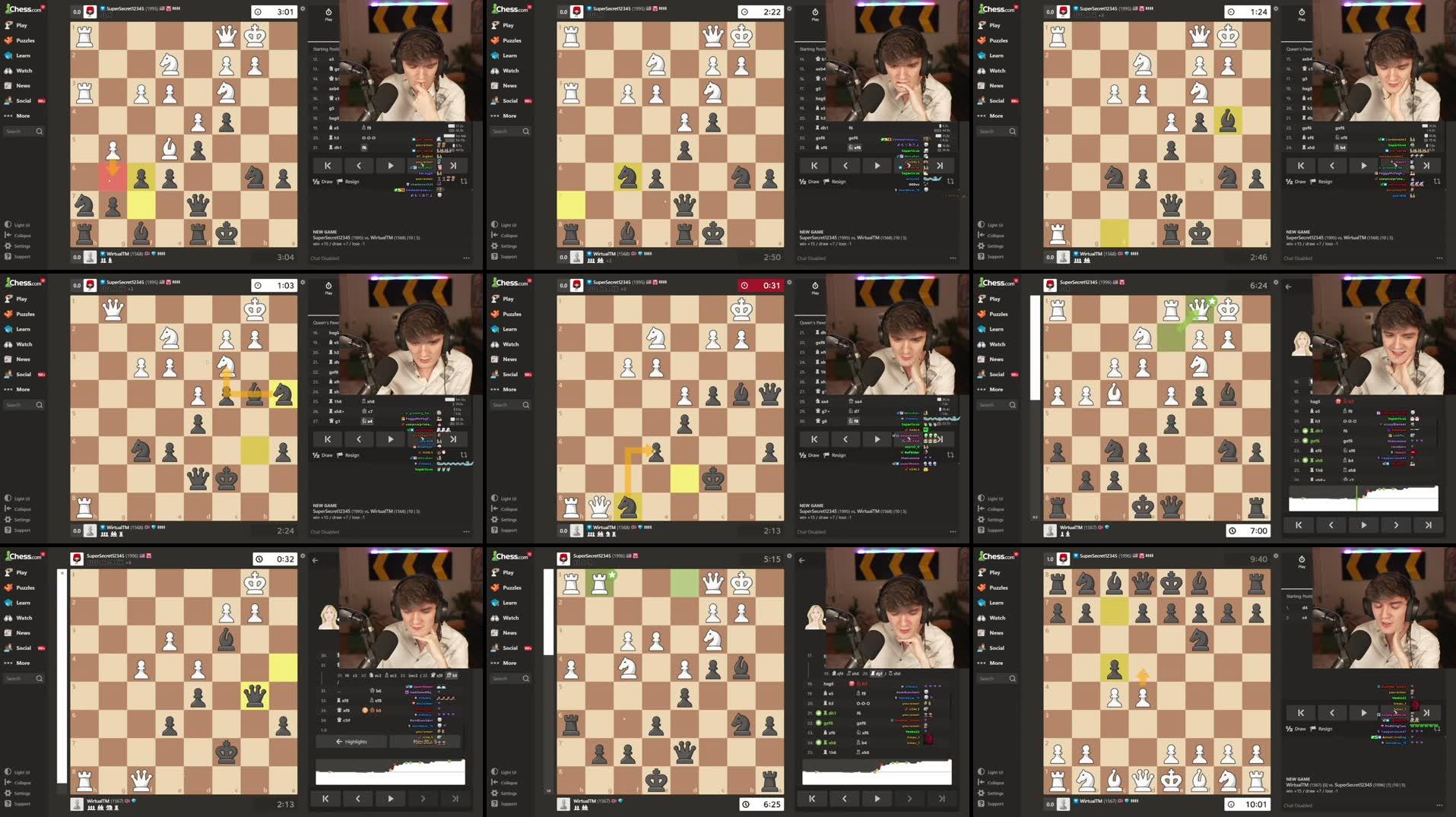1456x817 pixels.
Task: Click the game clock icon above the move list
Action: click(327, 12)
